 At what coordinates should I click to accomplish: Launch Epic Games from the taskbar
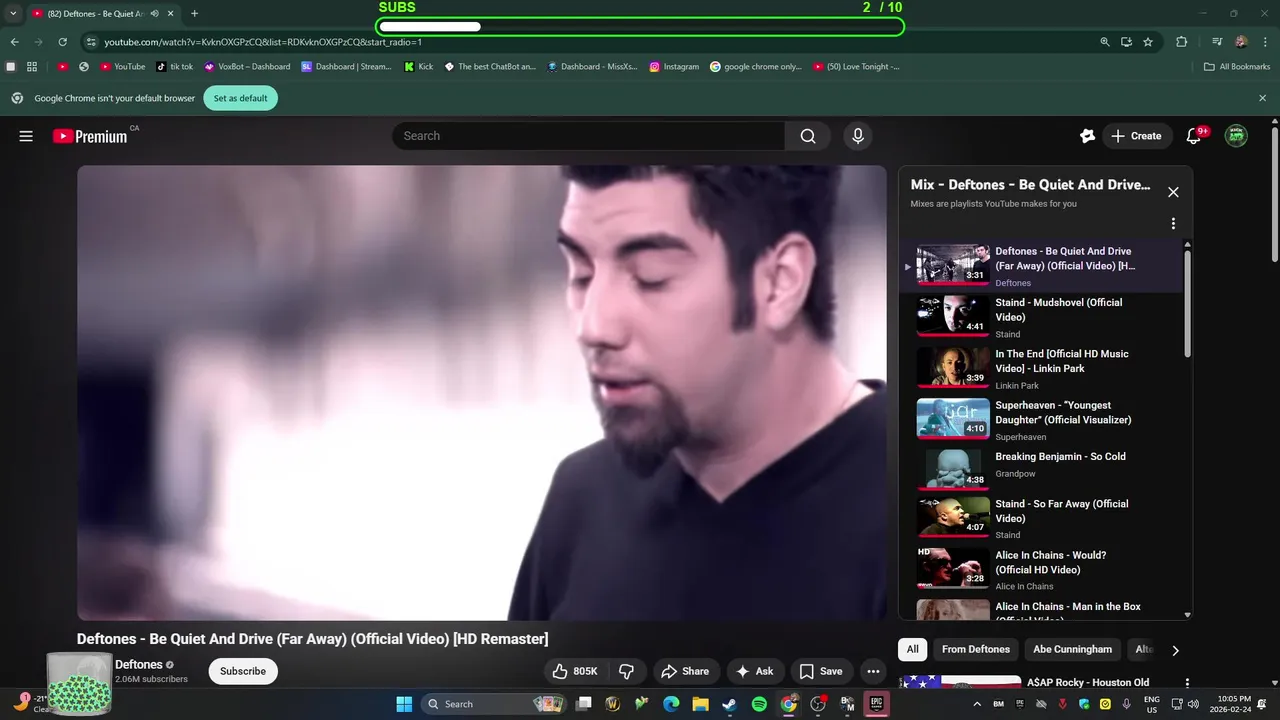[x=876, y=704]
